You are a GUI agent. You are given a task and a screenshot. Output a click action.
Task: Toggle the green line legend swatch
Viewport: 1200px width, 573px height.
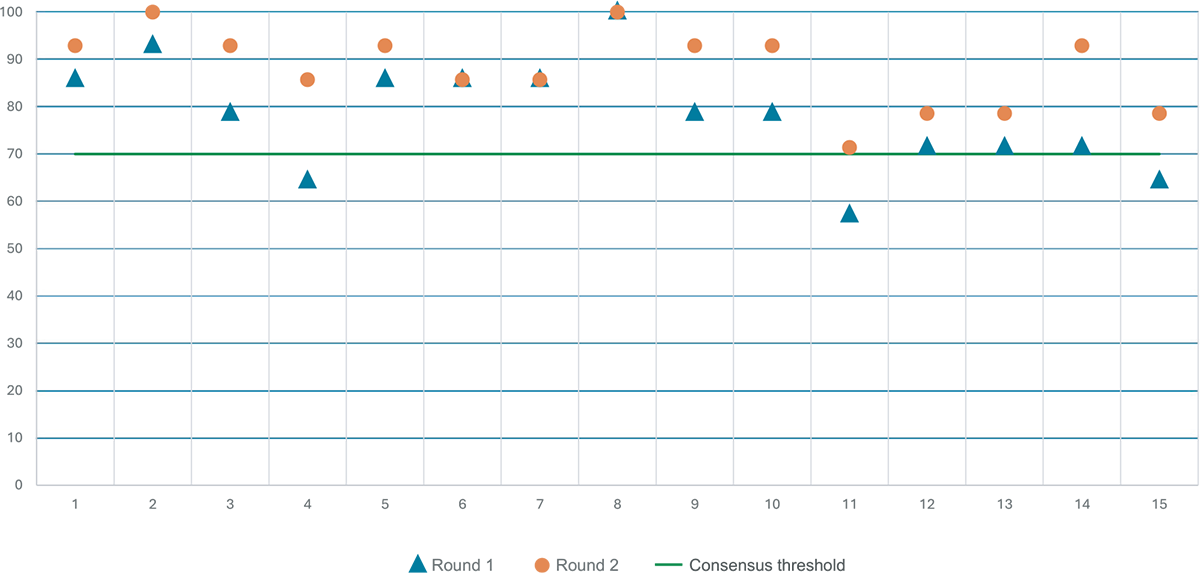(661, 550)
